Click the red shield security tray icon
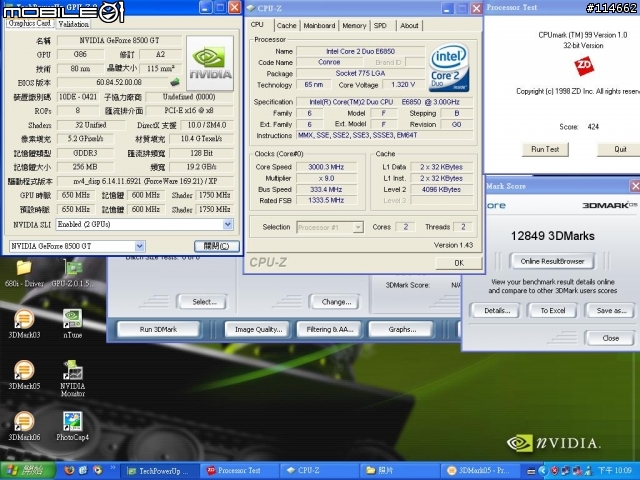 coord(554,471)
